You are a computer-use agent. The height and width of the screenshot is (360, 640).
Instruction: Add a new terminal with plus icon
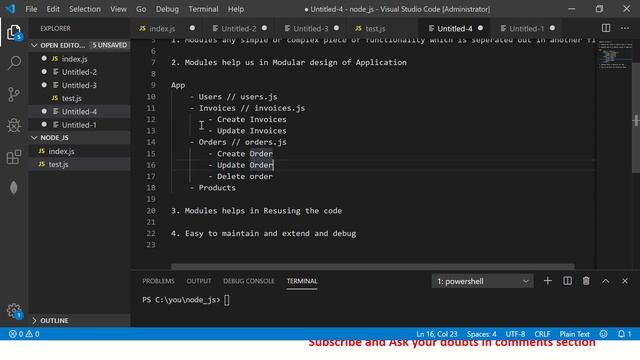548,281
